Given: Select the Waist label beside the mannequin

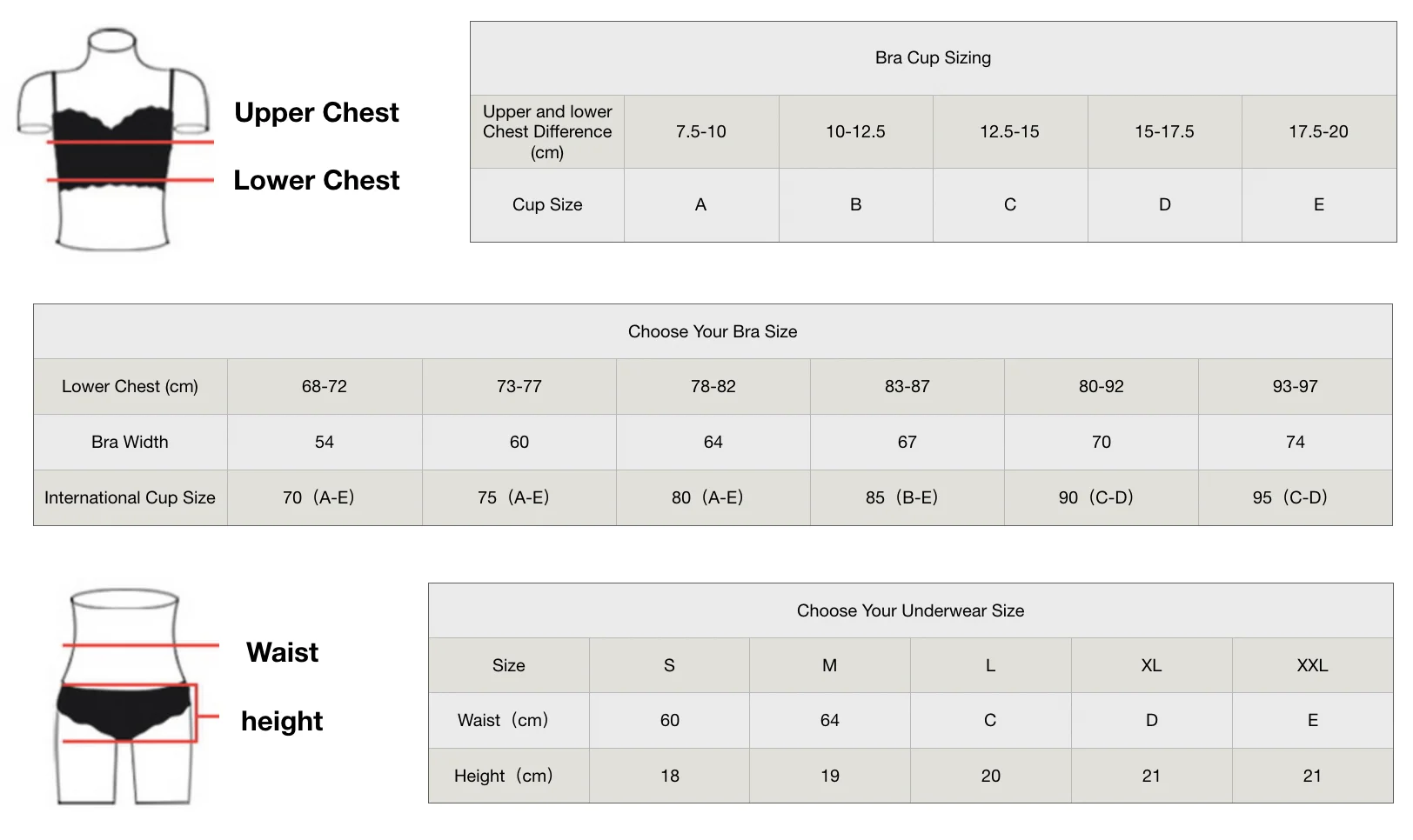Looking at the screenshot, I should [x=282, y=652].
